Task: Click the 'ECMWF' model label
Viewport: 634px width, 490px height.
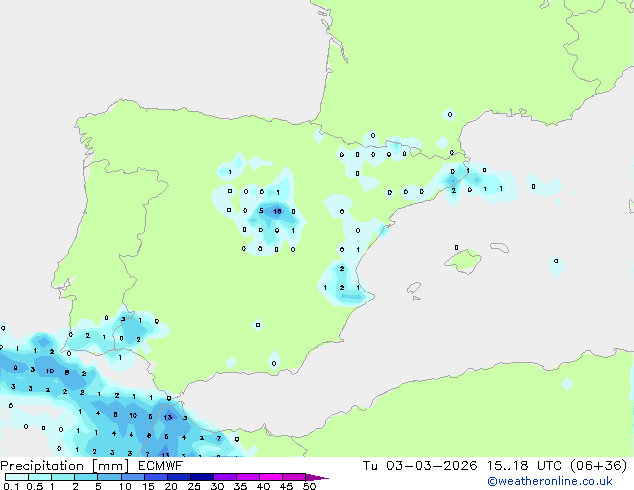Action: 161,466
